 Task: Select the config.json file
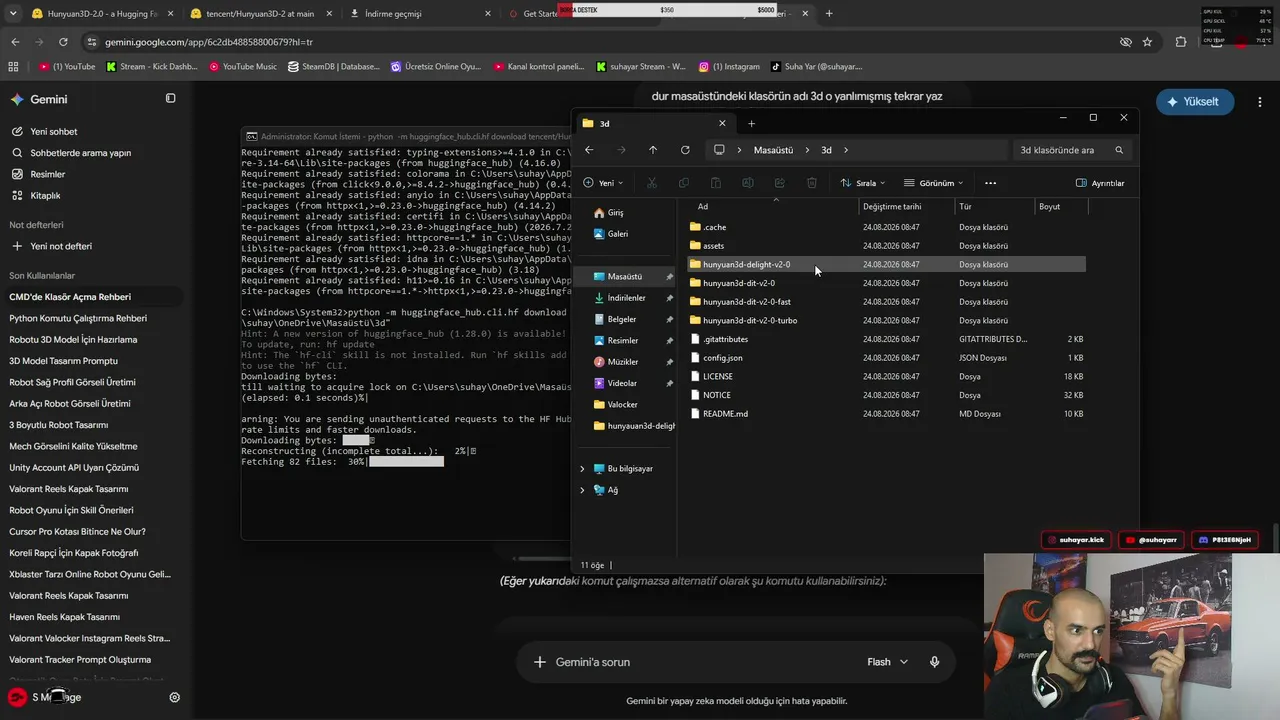click(x=886, y=358)
